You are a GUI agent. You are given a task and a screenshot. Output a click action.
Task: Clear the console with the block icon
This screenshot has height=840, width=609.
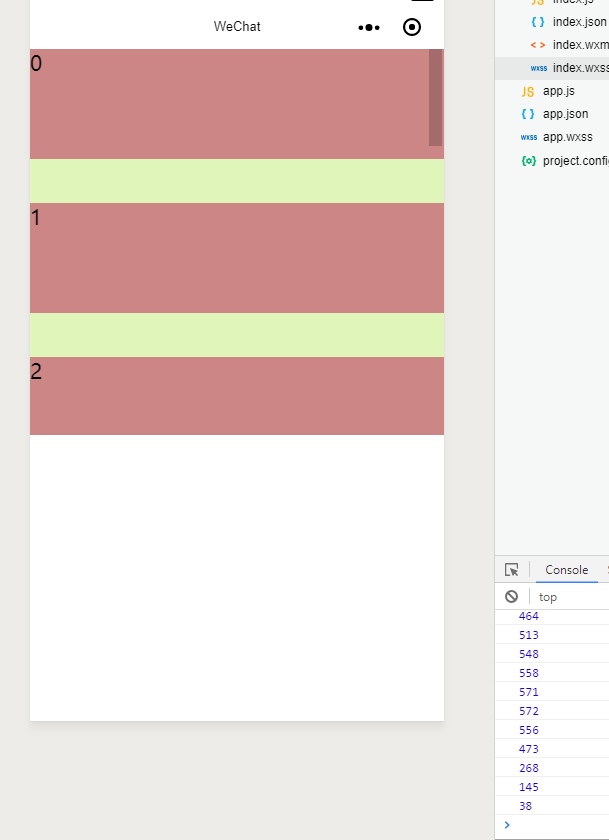[x=512, y=596]
